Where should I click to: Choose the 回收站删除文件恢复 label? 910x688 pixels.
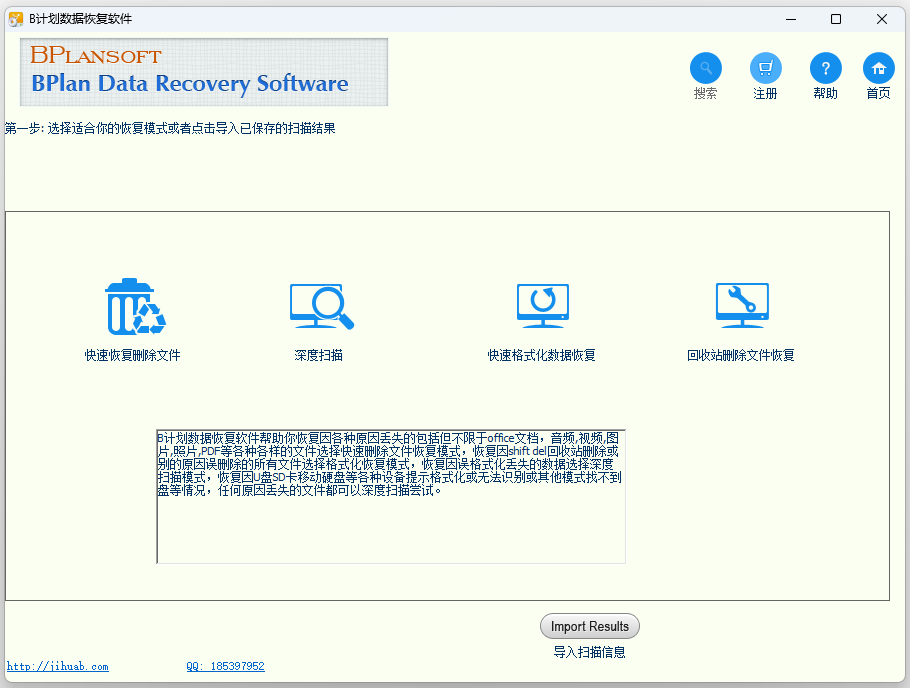740,355
